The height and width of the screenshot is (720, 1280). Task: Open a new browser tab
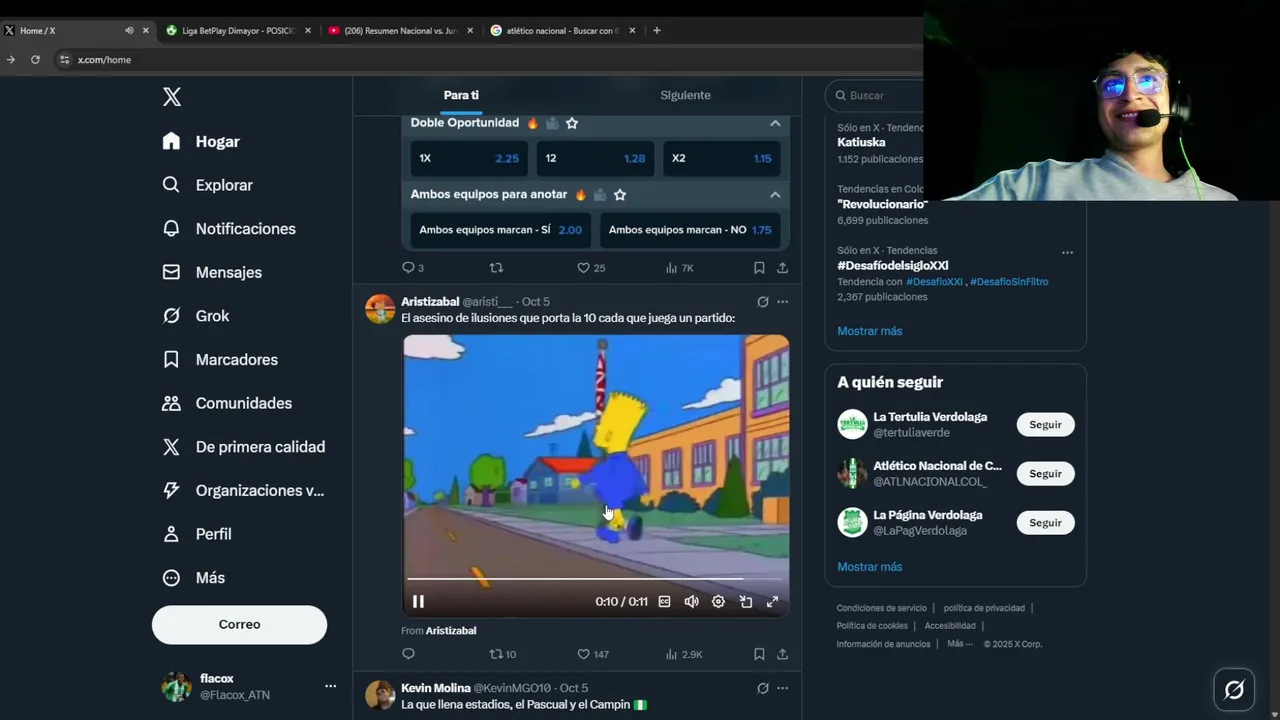tap(657, 31)
